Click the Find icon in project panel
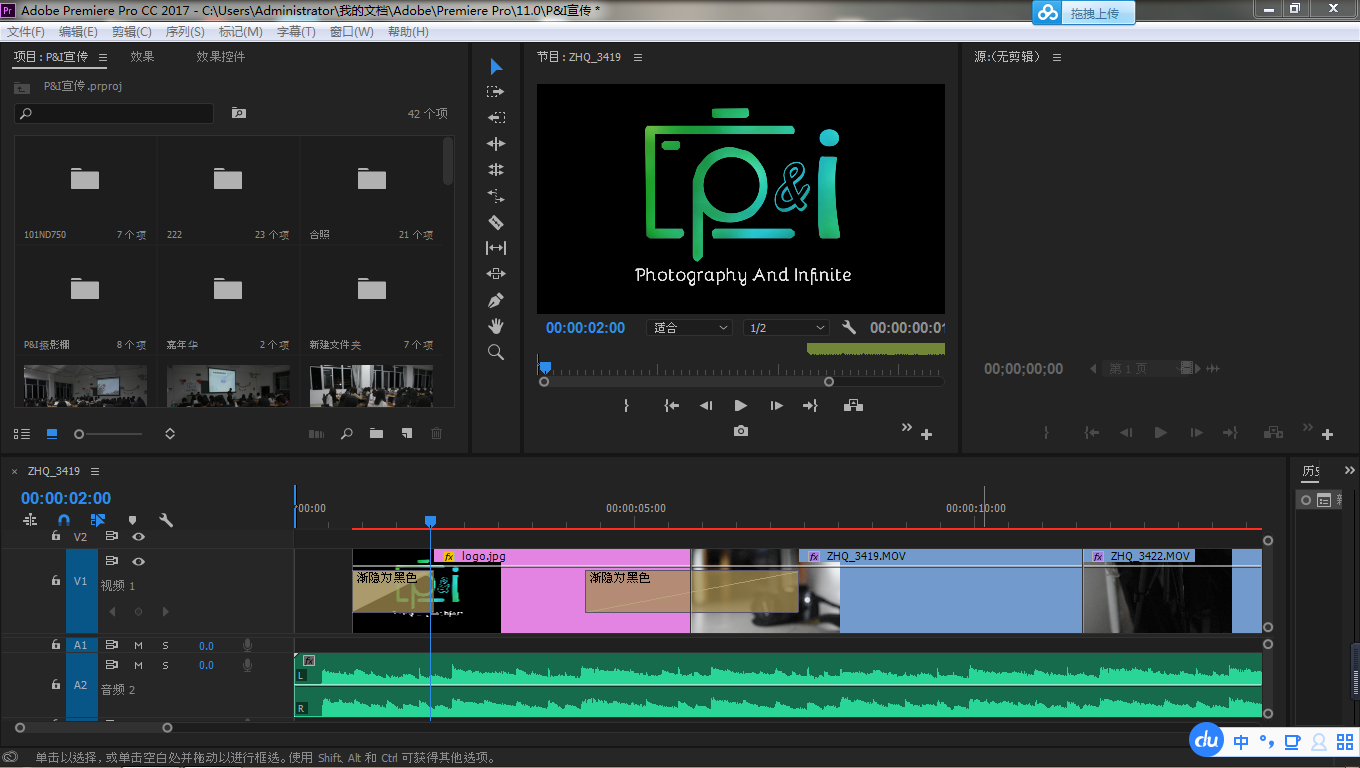The width and height of the screenshot is (1360, 768). [346, 434]
